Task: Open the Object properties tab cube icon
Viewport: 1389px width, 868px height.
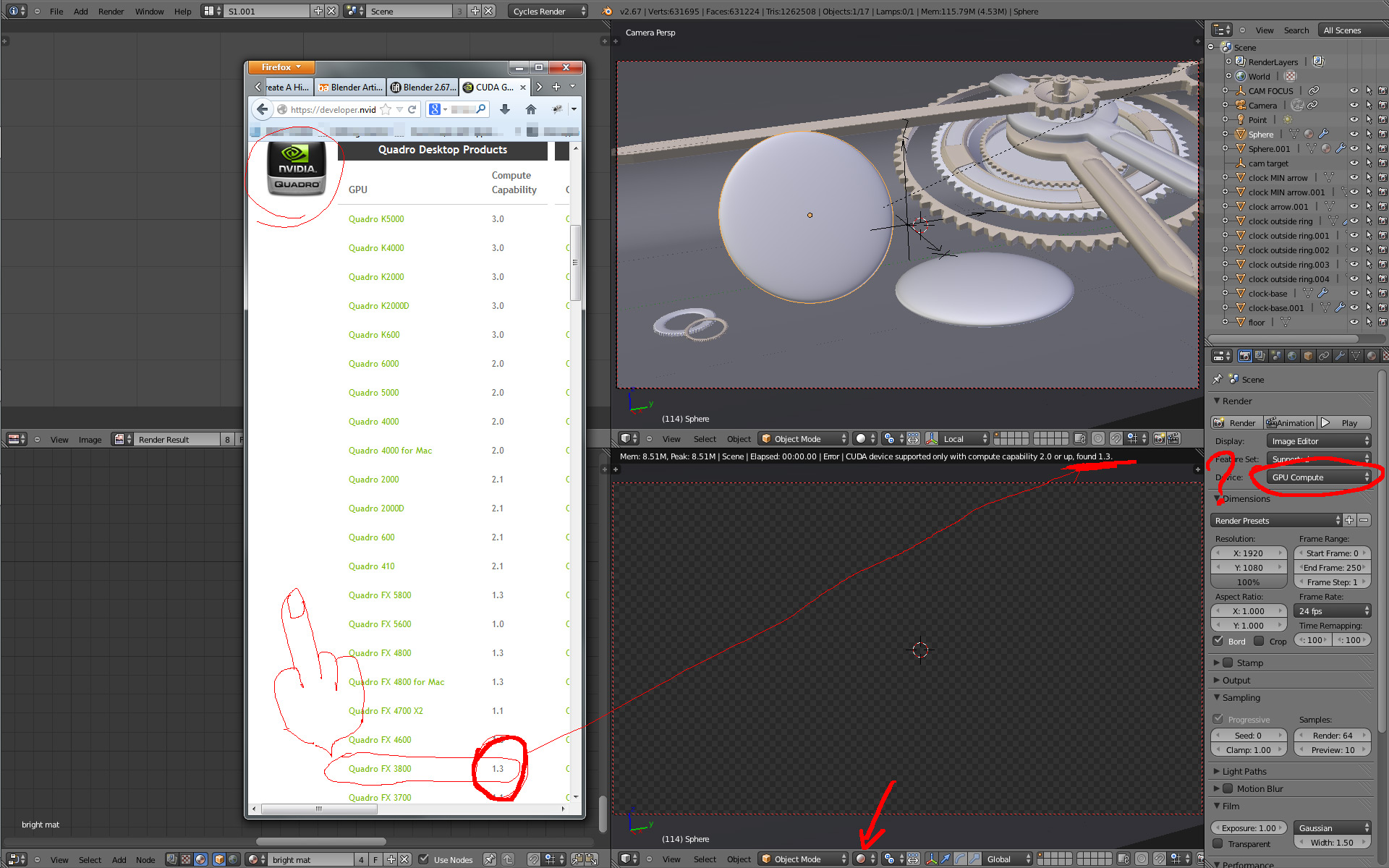Action: 1308,356
